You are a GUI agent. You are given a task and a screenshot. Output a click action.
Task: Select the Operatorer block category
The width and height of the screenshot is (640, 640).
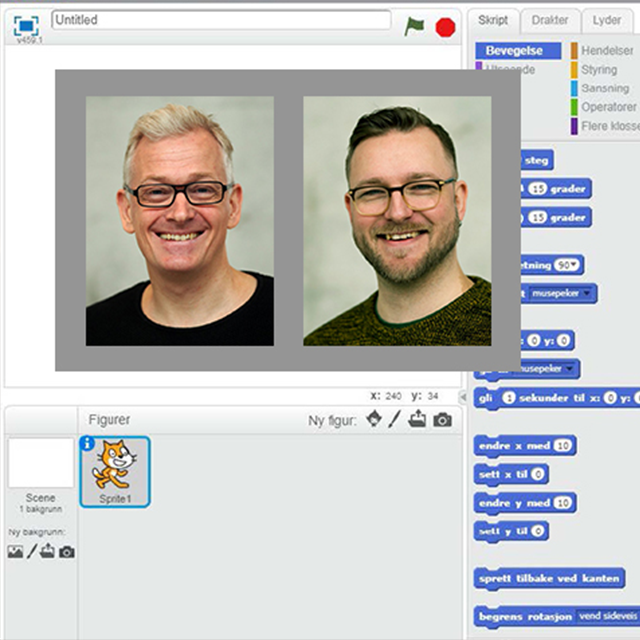(x=604, y=107)
